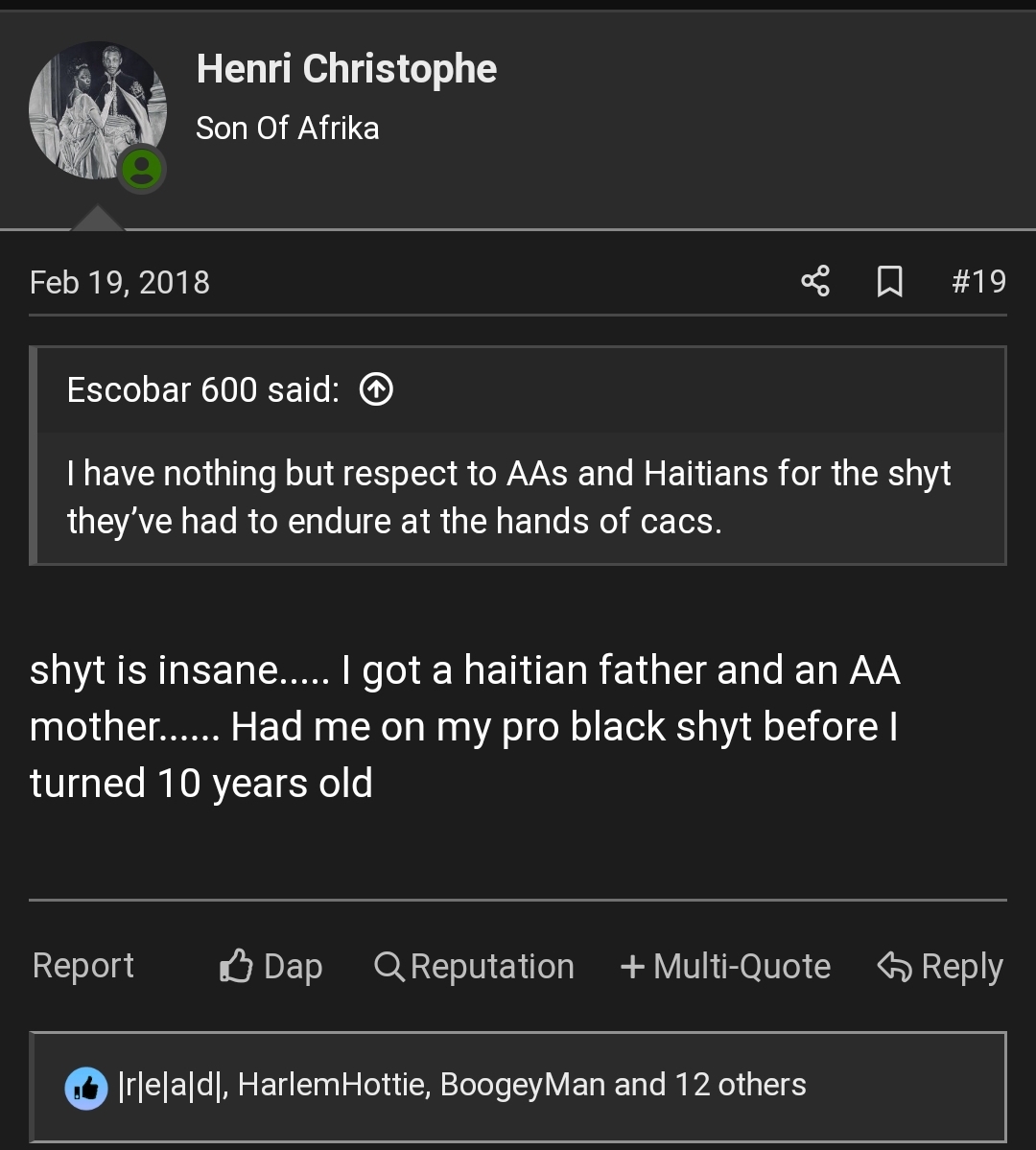Click the green online status badge on avatar
Viewport: 1036px width, 1150px height.
[143, 171]
